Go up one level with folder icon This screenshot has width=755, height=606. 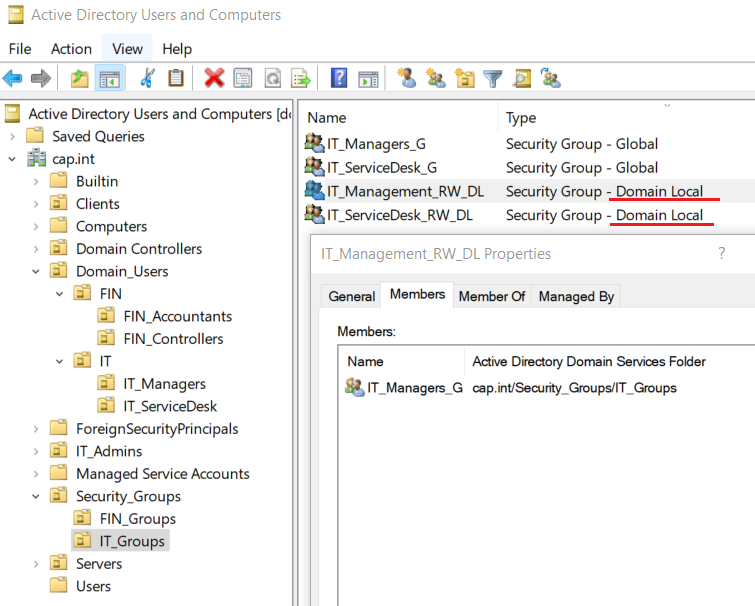[x=80, y=78]
